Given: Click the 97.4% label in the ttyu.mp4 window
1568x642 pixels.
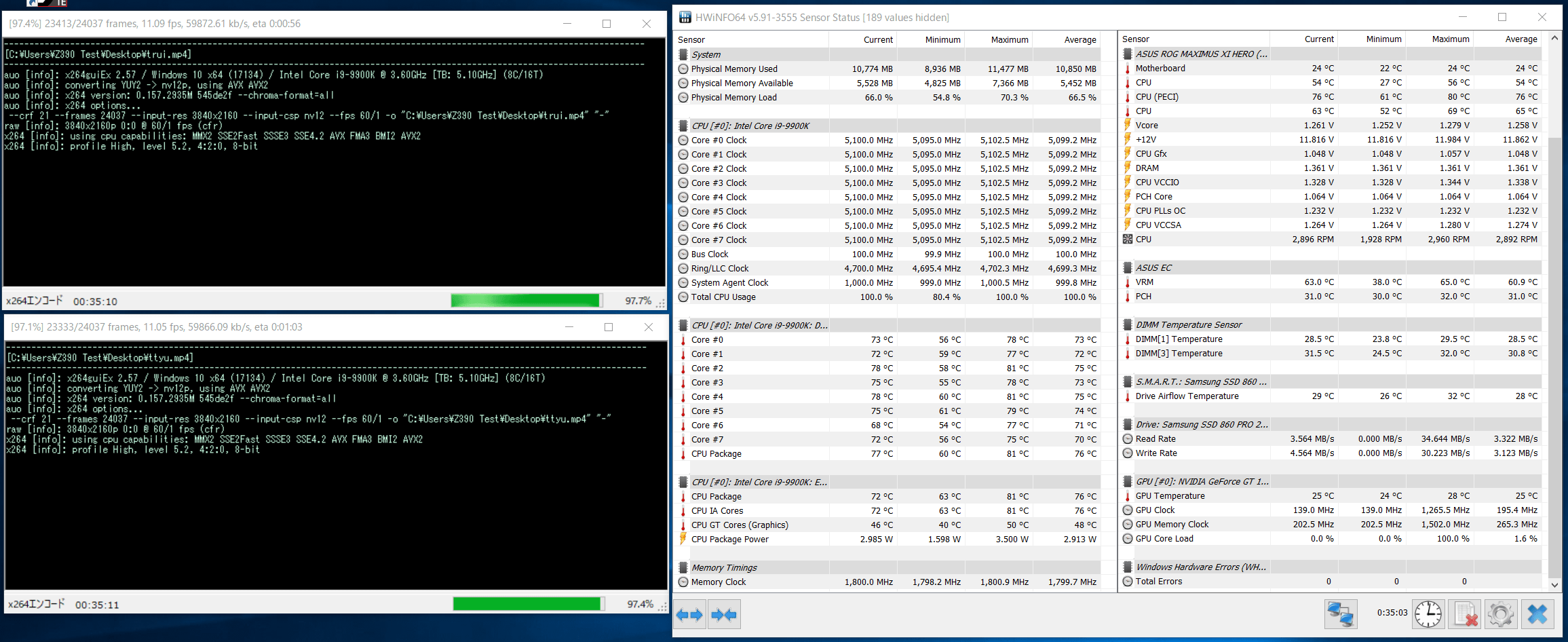Looking at the screenshot, I should [640, 604].
